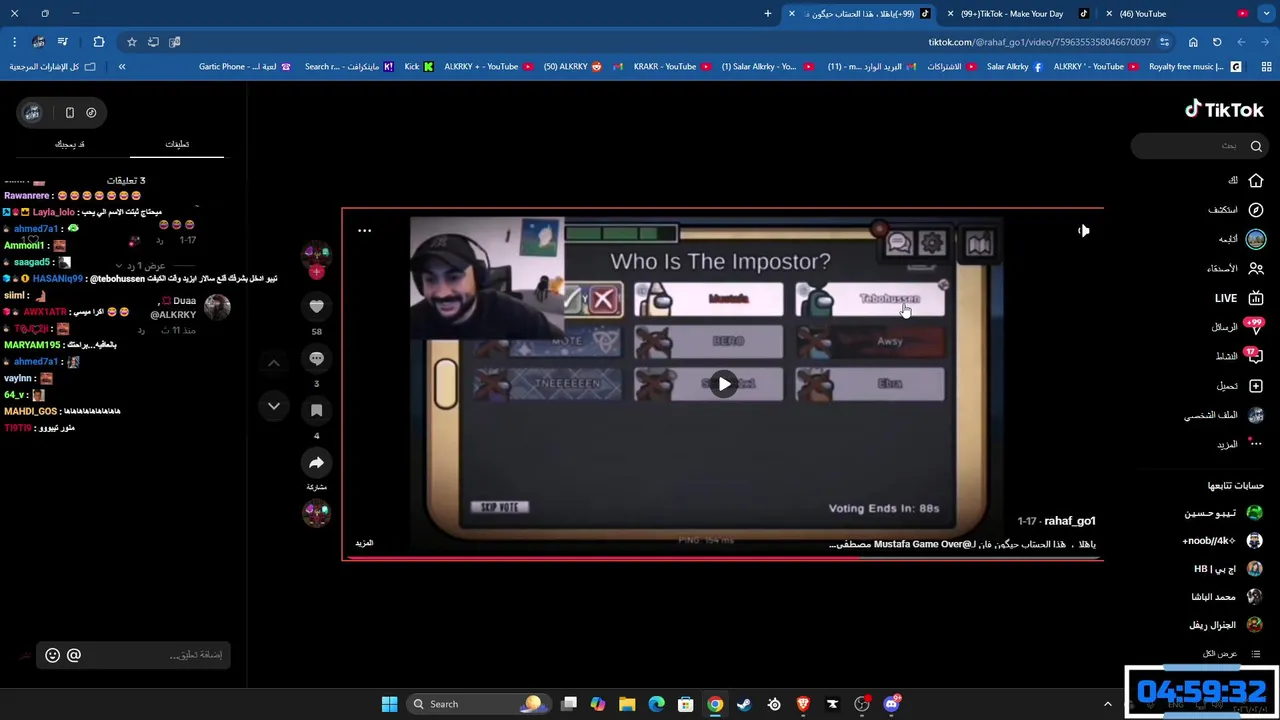This screenshot has height=720, width=1280.
Task: Open comments via the speech bubble icon
Action: coord(316,358)
